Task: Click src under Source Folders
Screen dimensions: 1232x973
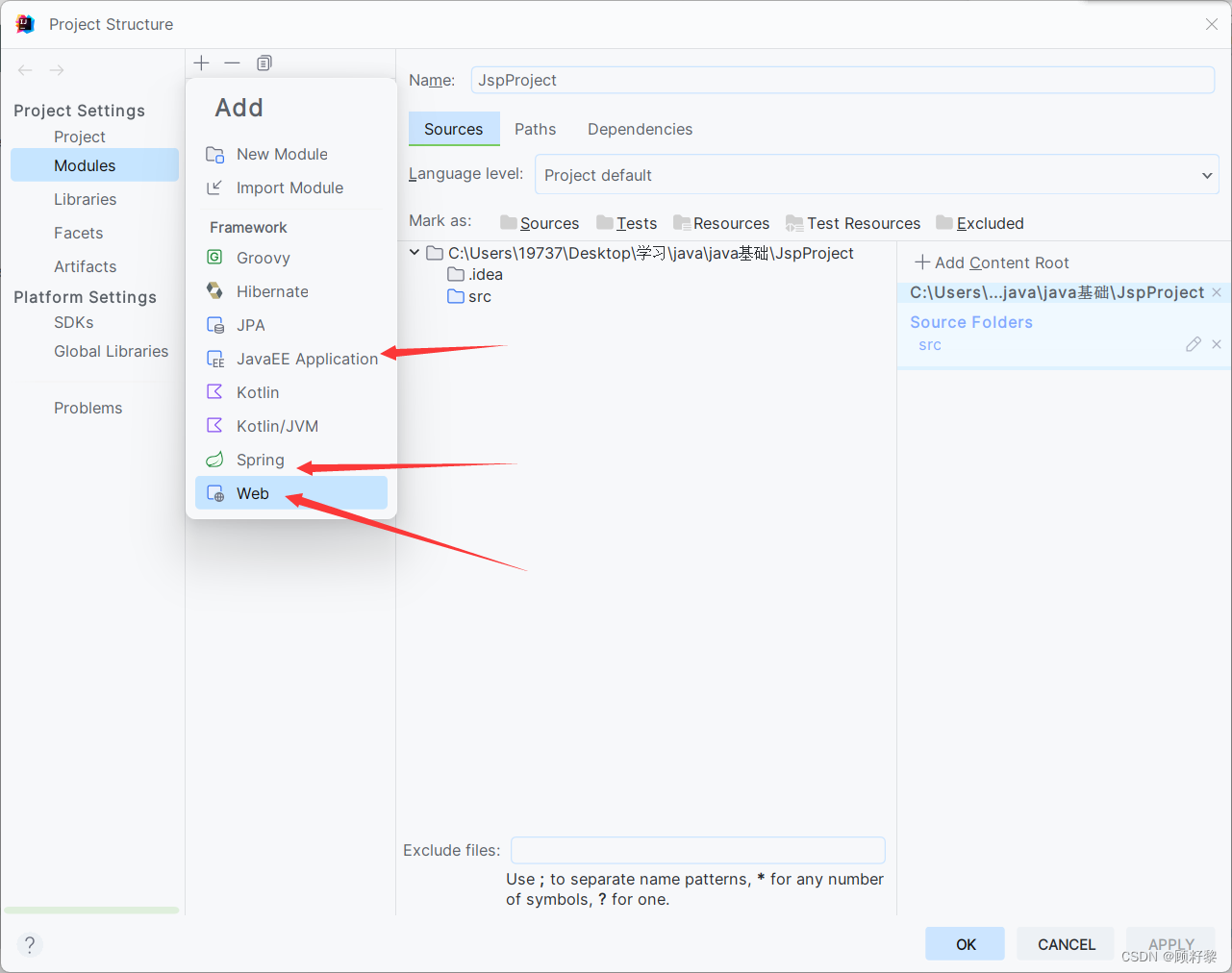Action: pos(929,345)
